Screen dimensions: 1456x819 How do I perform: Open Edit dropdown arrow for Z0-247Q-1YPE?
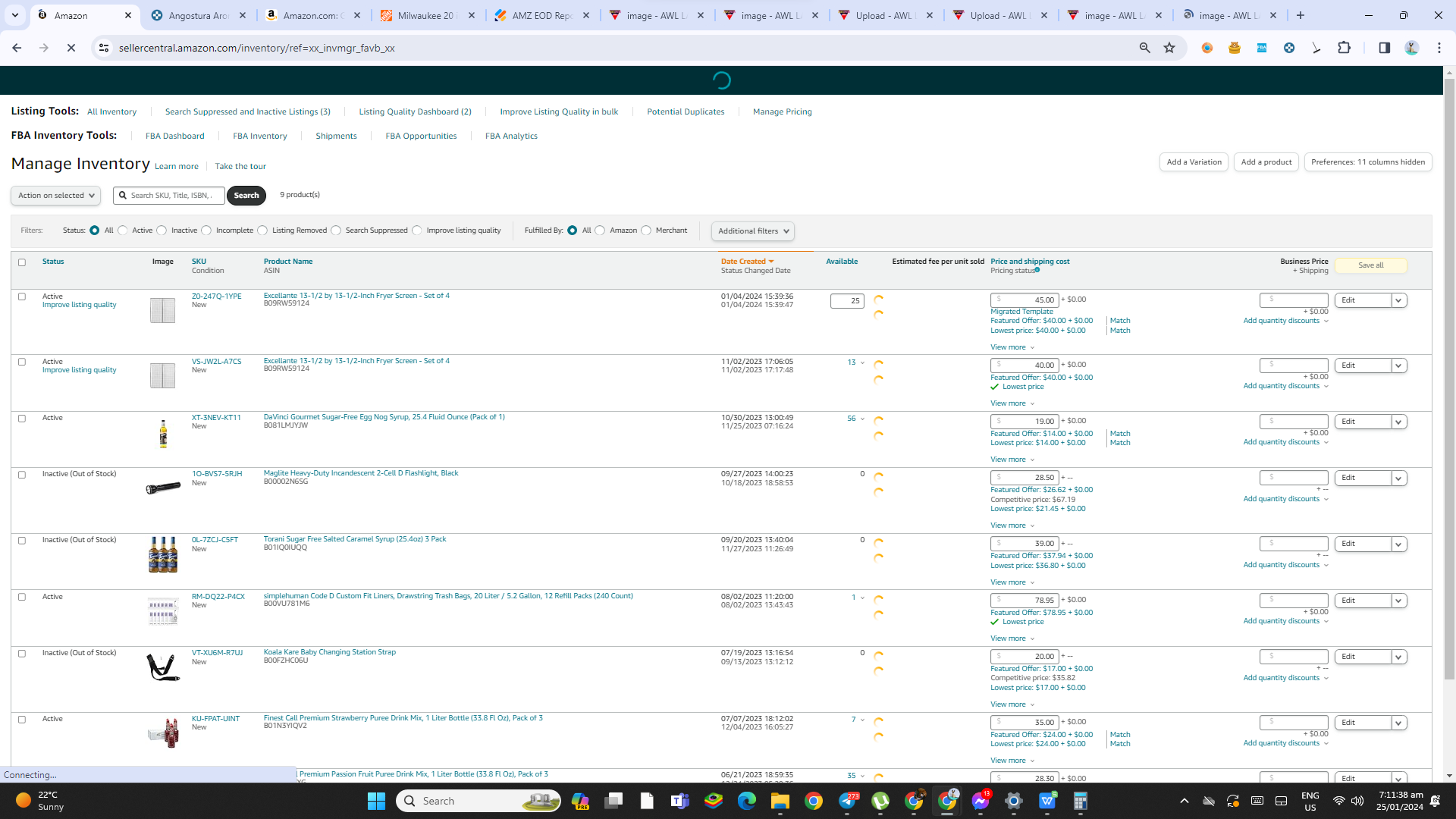(x=1399, y=300)
